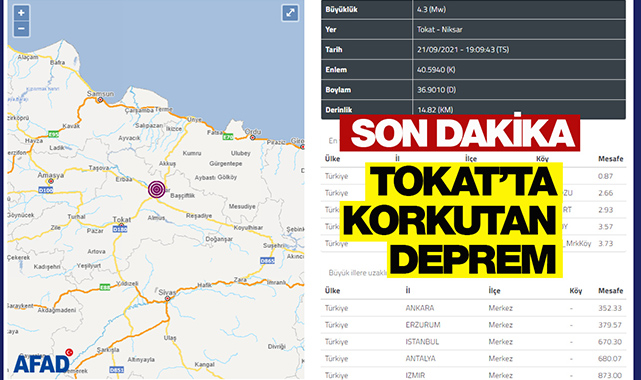The width and height of the screenshot is (641, 380).
Task: Click the Mesudiye town label
Action: tap(242, 206)
